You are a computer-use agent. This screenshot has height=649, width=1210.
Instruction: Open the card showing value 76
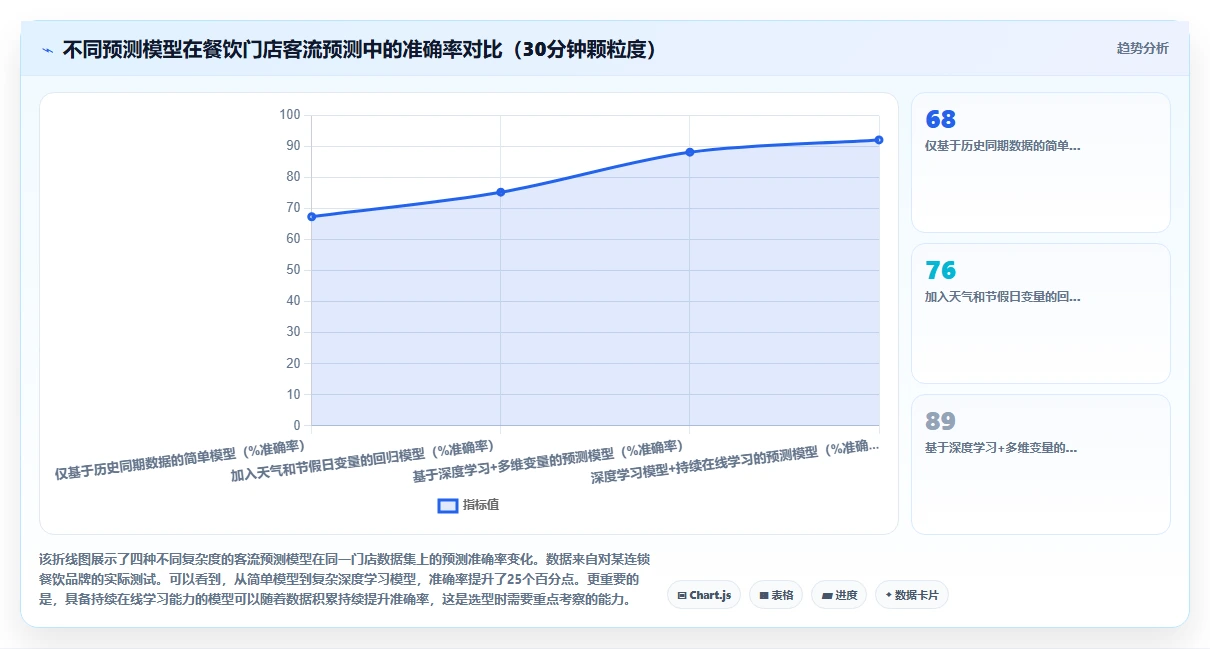tap(1040, 314)
